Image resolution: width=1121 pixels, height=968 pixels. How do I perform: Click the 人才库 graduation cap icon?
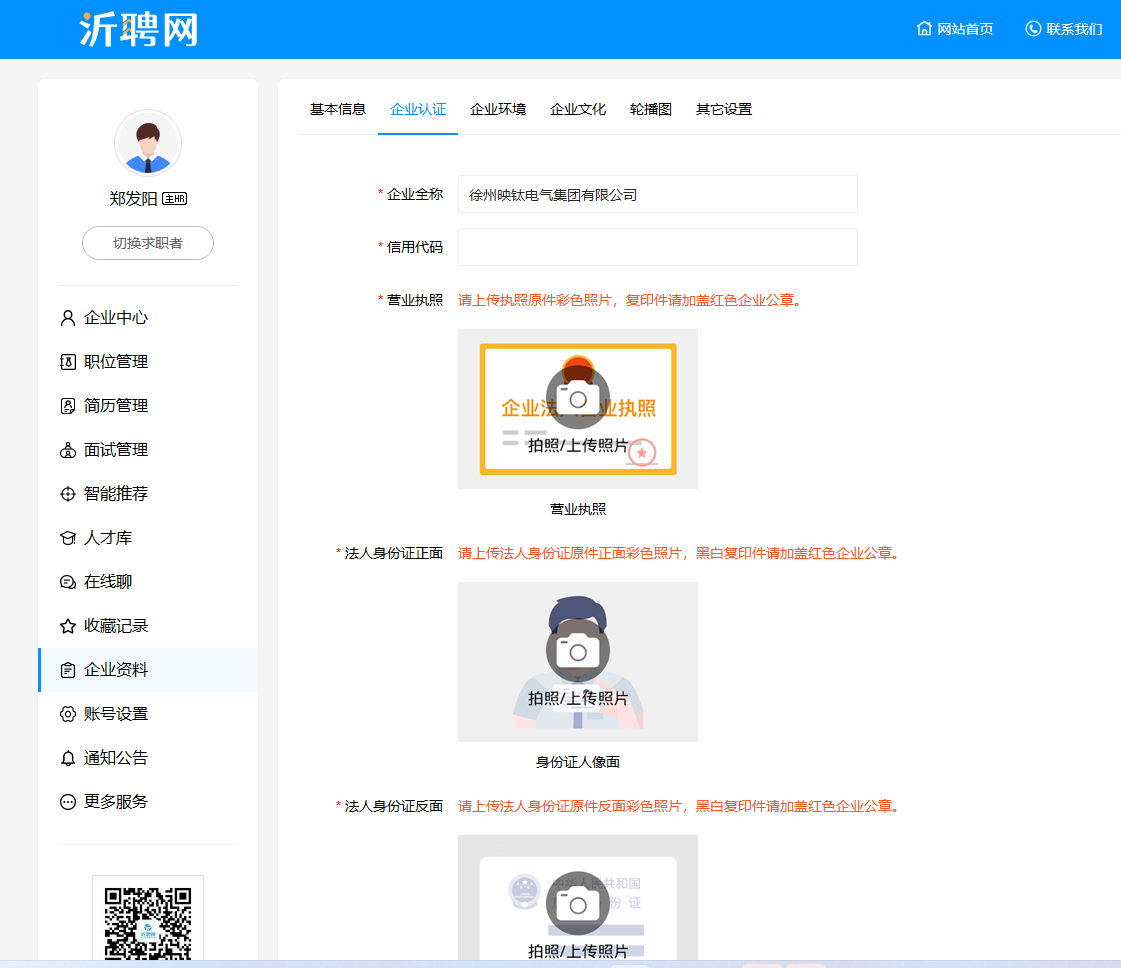[x=68, y=538]
